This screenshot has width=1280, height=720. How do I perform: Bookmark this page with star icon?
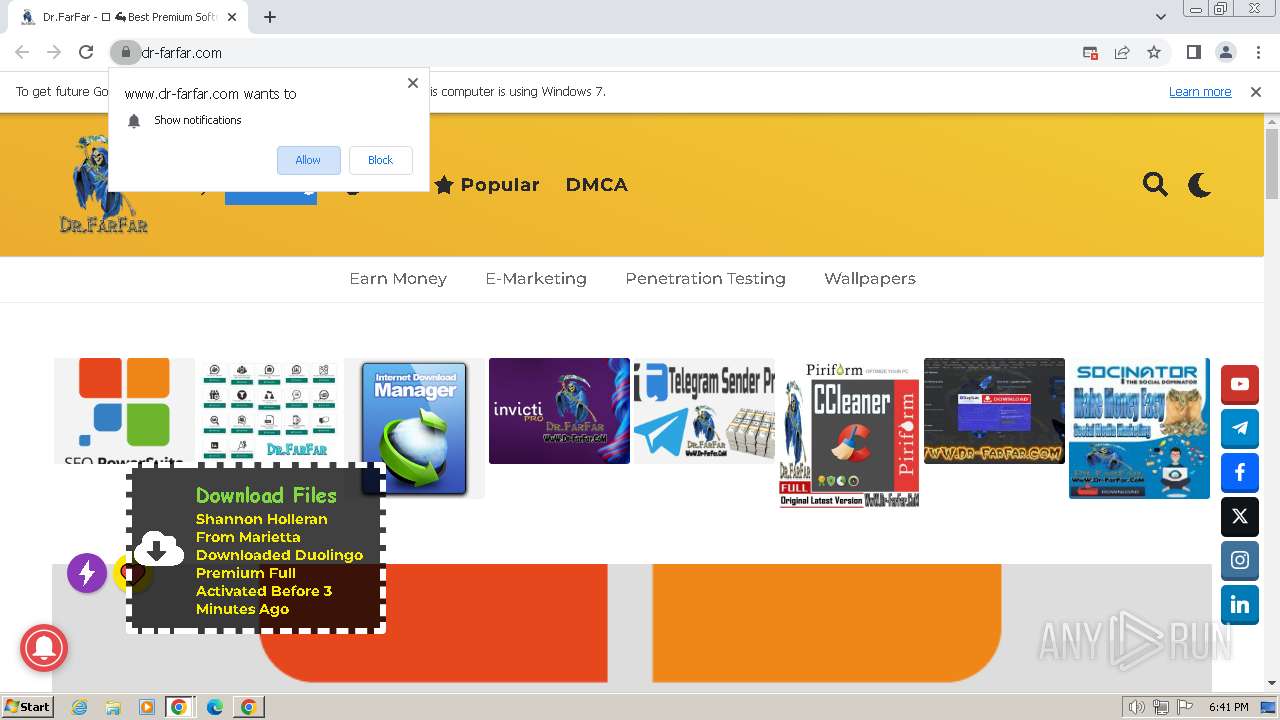tap(1154, 52)
